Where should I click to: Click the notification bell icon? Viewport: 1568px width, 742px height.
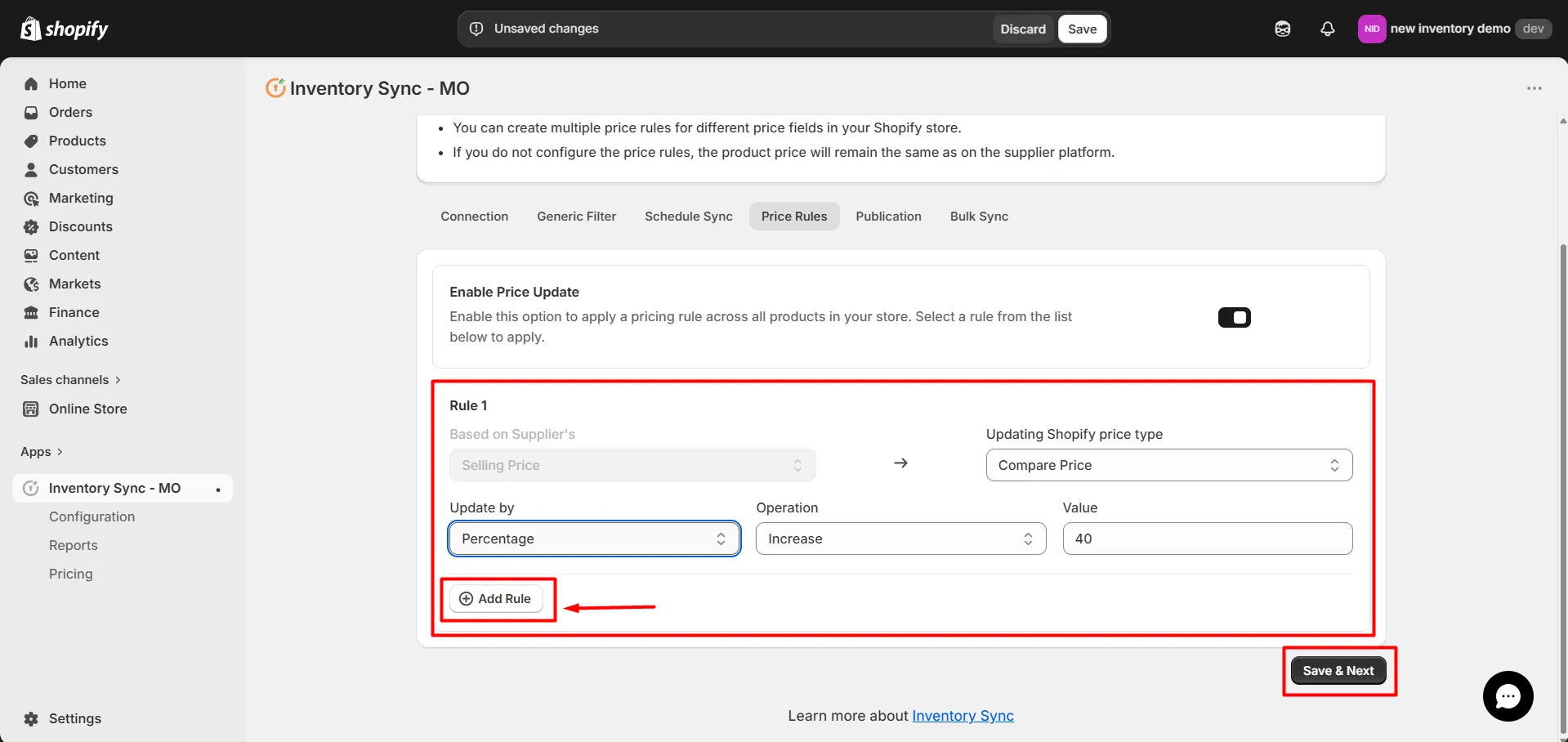click(1327, 29)
